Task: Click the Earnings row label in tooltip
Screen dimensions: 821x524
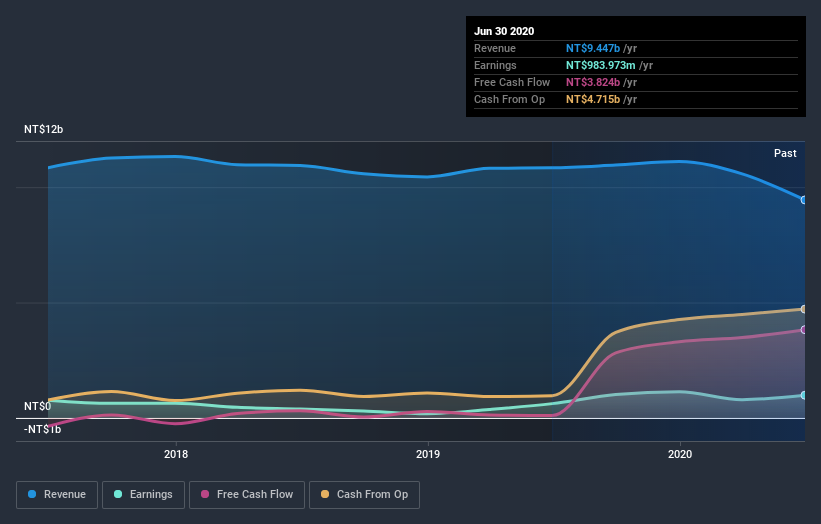Action: [x=495, y=65]
